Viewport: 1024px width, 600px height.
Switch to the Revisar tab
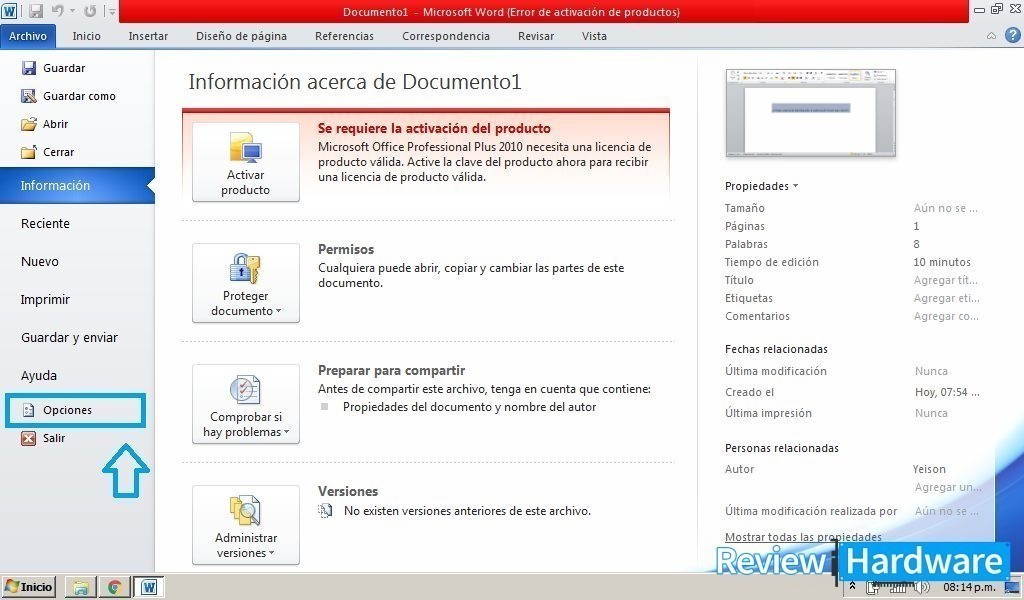(536, 36)
